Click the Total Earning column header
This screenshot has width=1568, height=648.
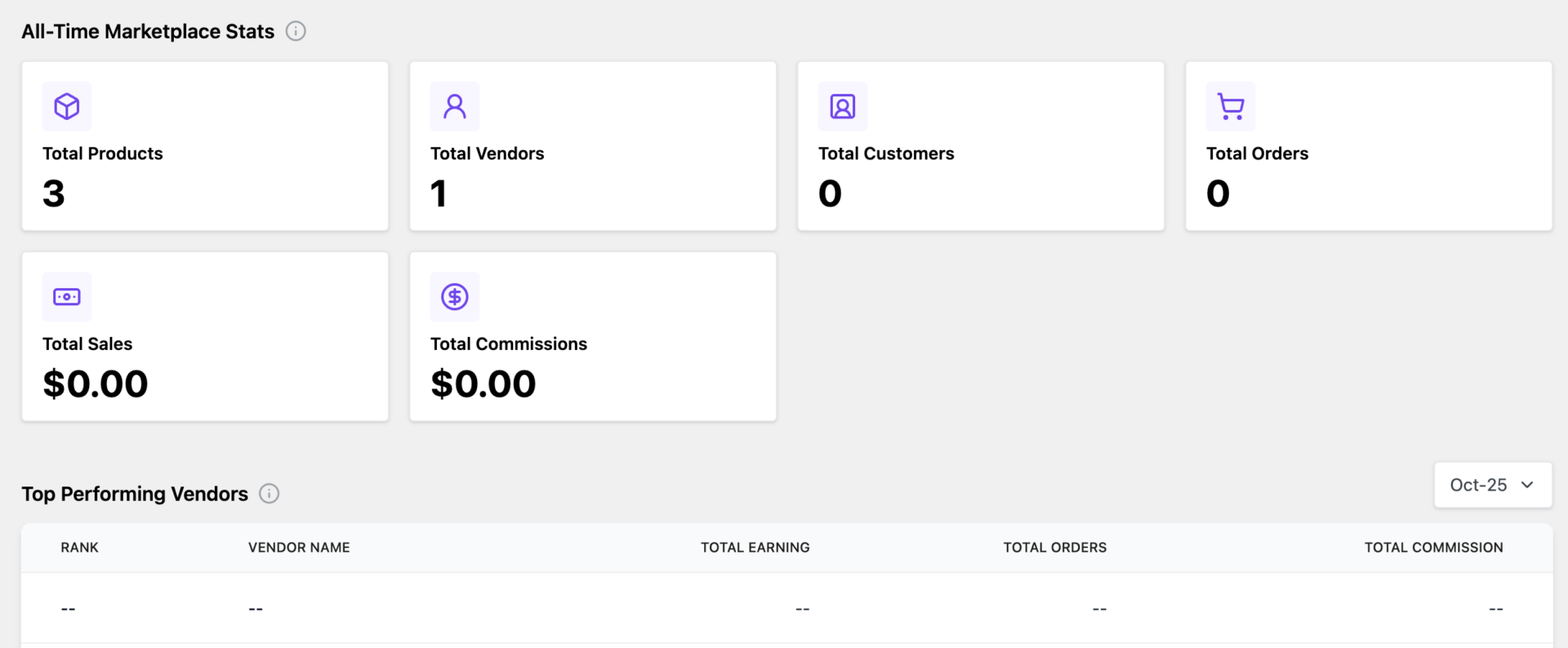(x=755, y=548)
